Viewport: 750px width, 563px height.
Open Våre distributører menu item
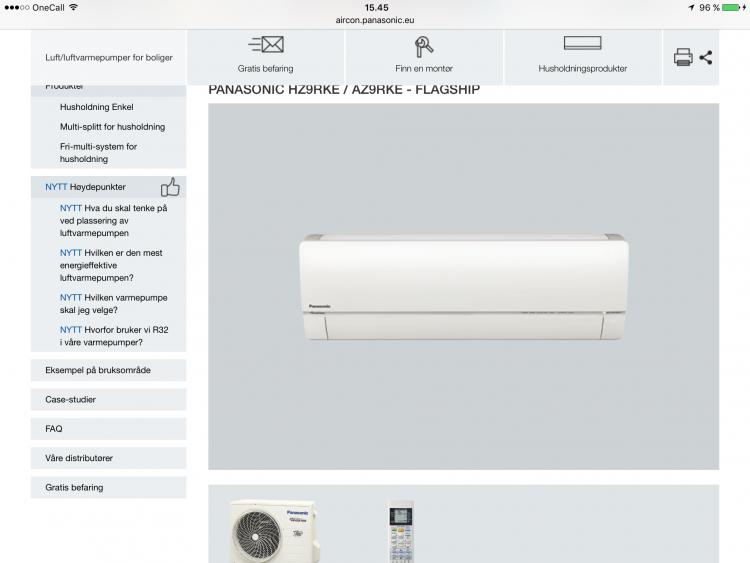(x=109, y=458)
